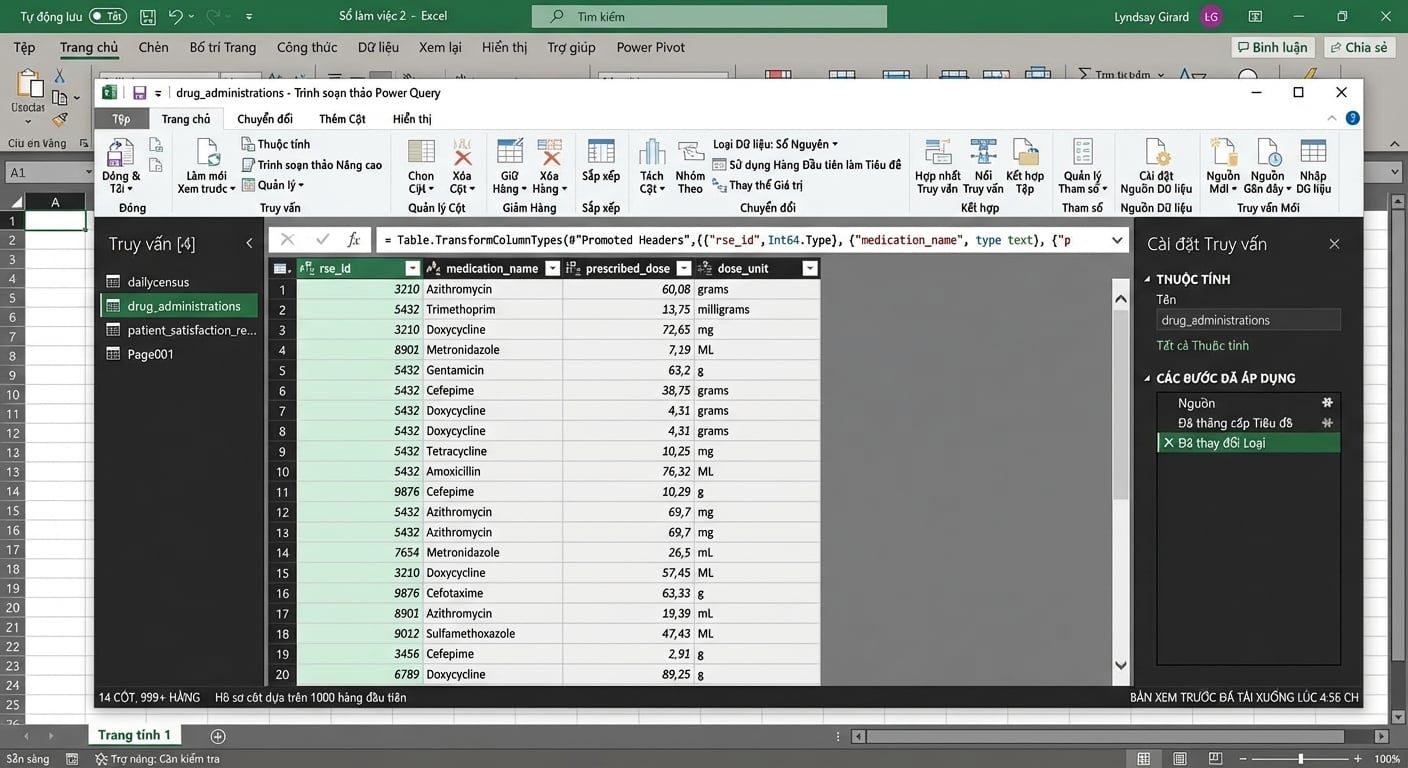Switch to Chuyển đổi tab in Power Query
Image resolution: width=1408 pixels, height=768 pixels.
tap(265, 118)
